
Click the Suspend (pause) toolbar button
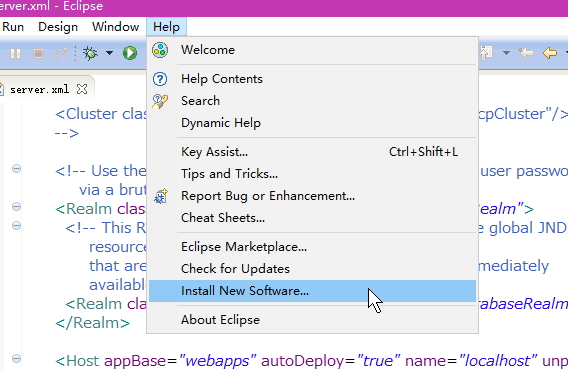pos(16,54)
